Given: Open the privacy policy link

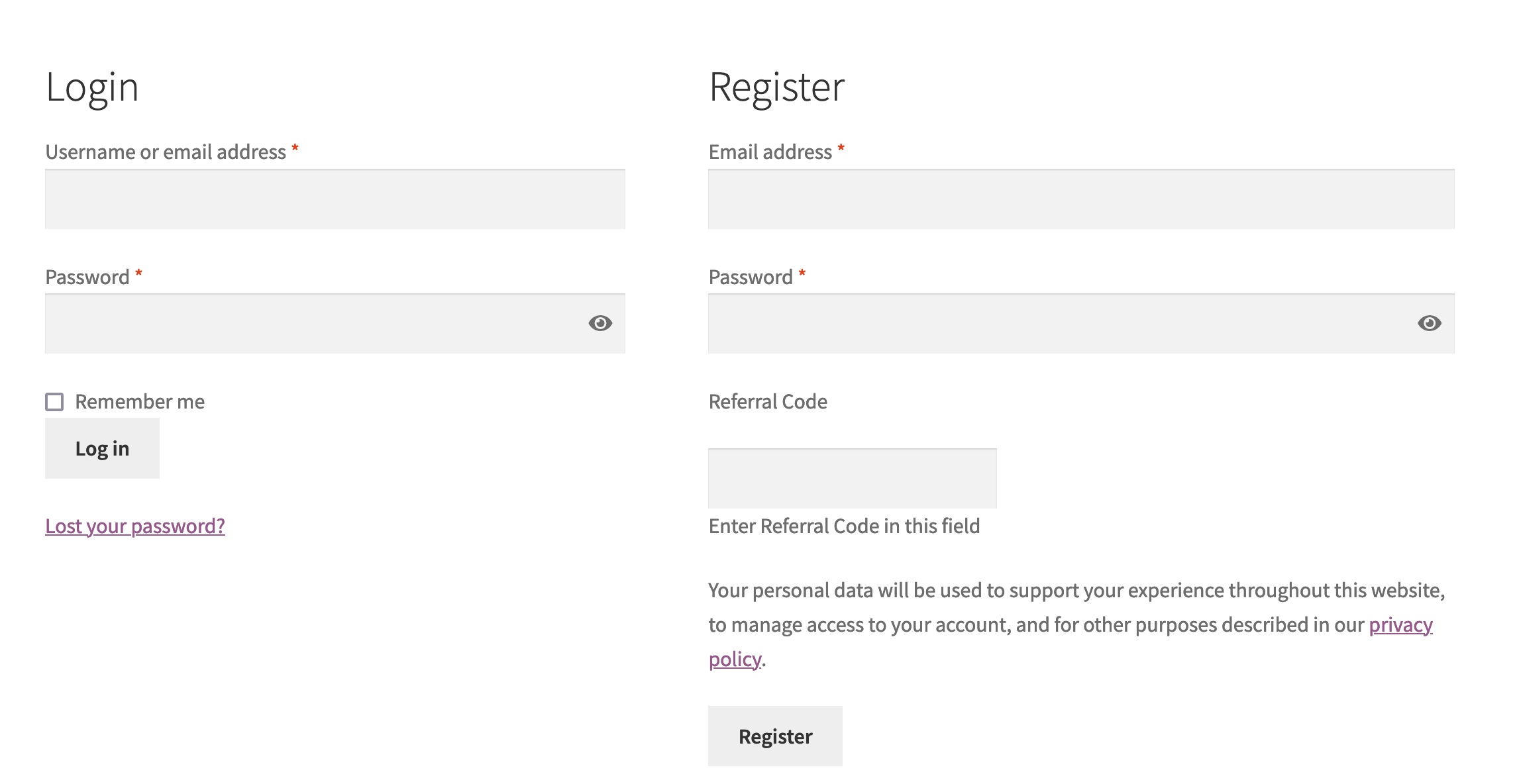Looking at the screenshot, I should click(x=1400, y=624).
